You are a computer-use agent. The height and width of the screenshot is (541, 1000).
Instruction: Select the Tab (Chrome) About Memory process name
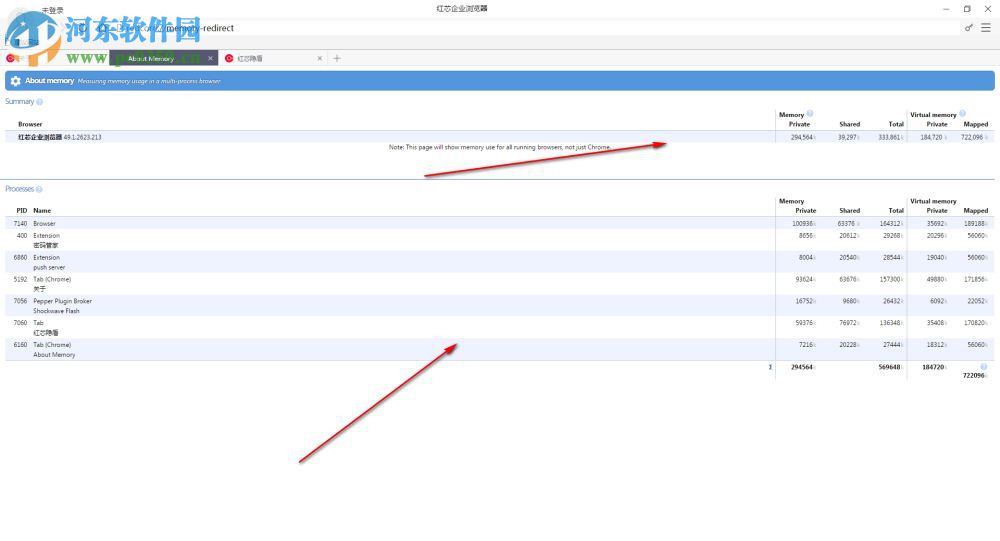point(54,350)
